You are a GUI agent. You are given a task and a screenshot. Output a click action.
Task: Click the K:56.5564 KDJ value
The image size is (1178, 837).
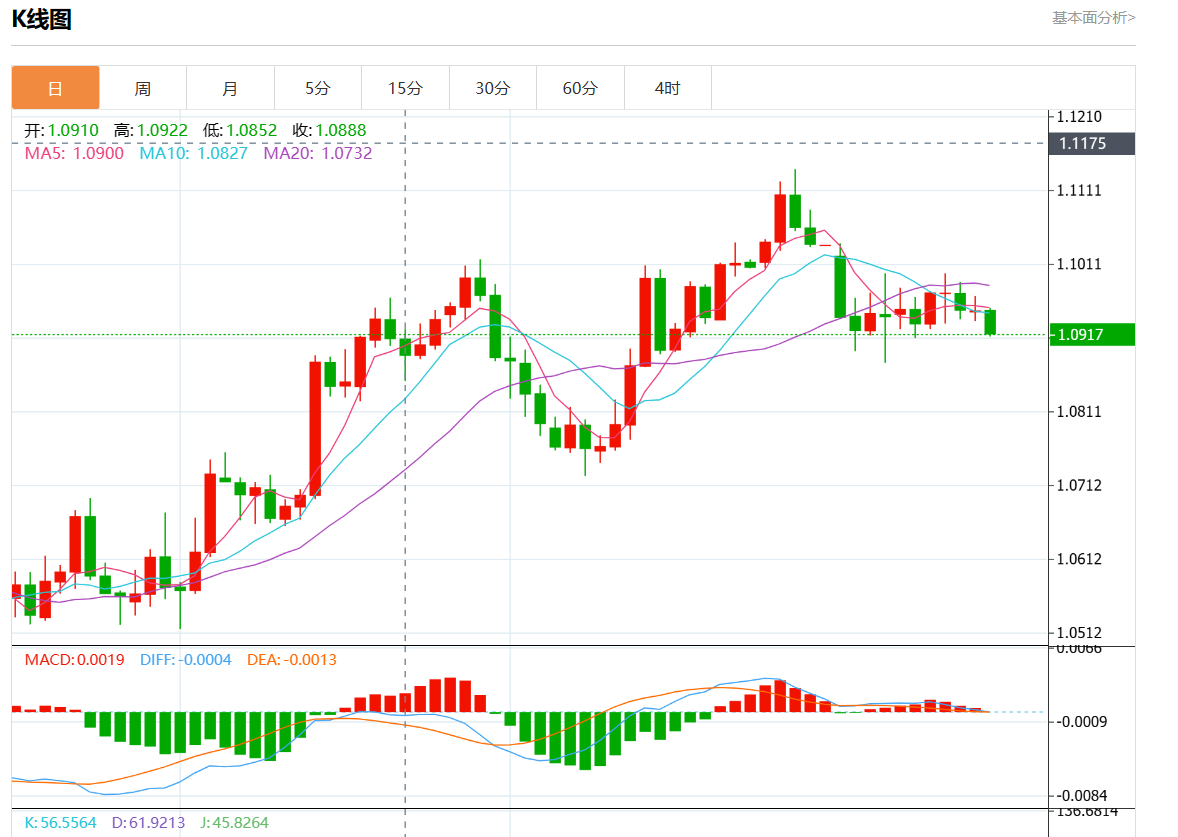pyautogui.click(x=60, y=823)
